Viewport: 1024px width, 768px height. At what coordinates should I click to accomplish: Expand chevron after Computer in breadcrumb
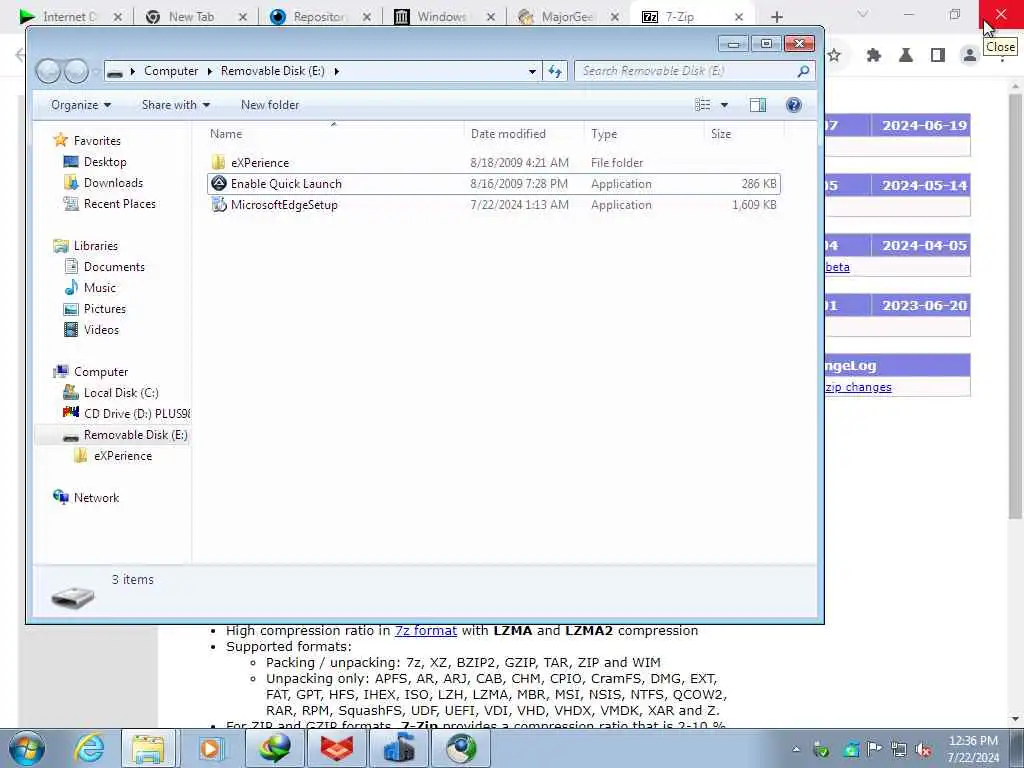(x=210, y=71)
